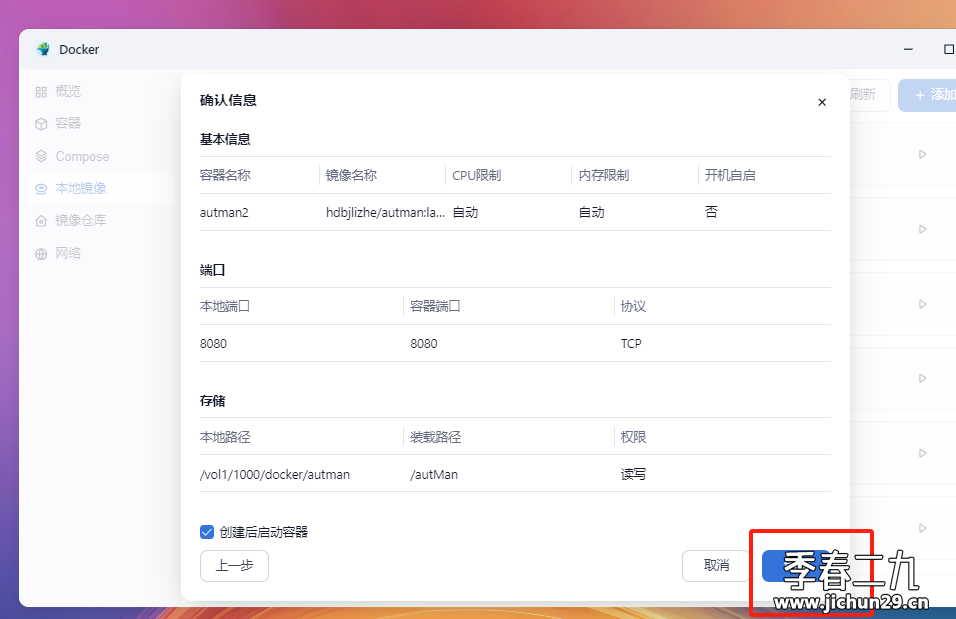The height and width of the screenshot is (619, 956).
Task: Click the 开机自启 column header
Action: (x=730, y=176)
